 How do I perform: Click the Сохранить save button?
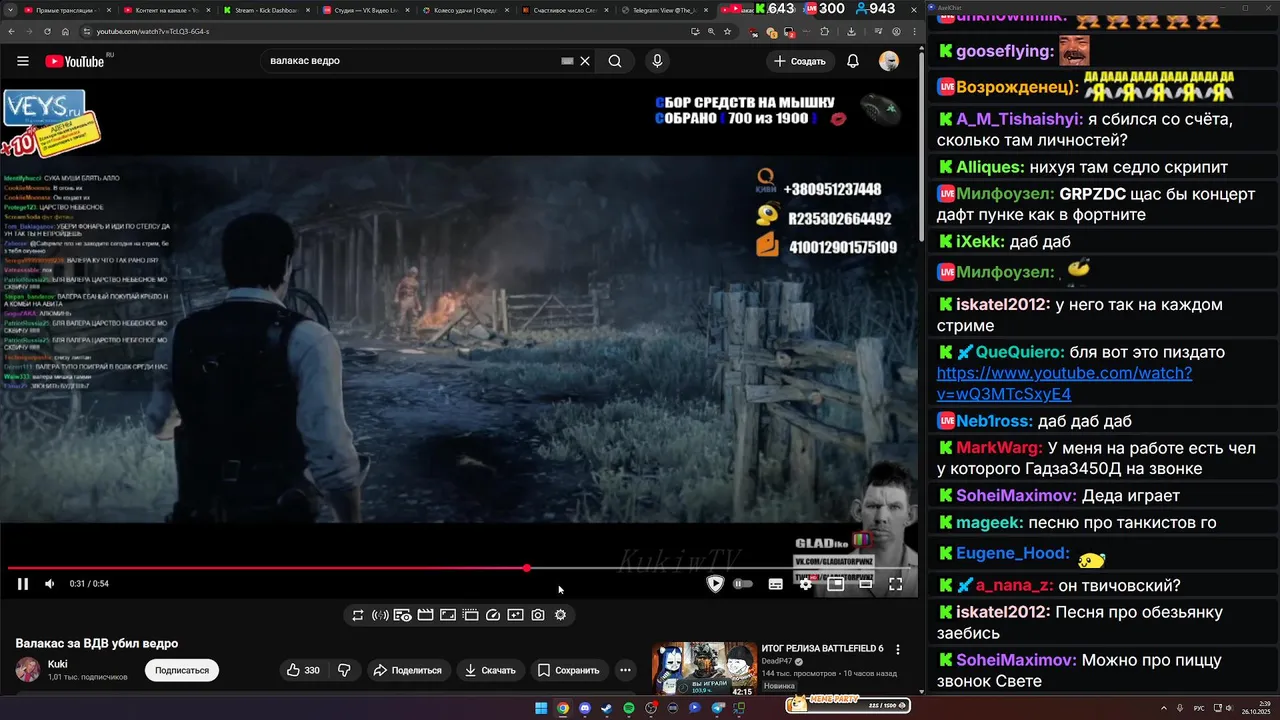pos(568,670)
